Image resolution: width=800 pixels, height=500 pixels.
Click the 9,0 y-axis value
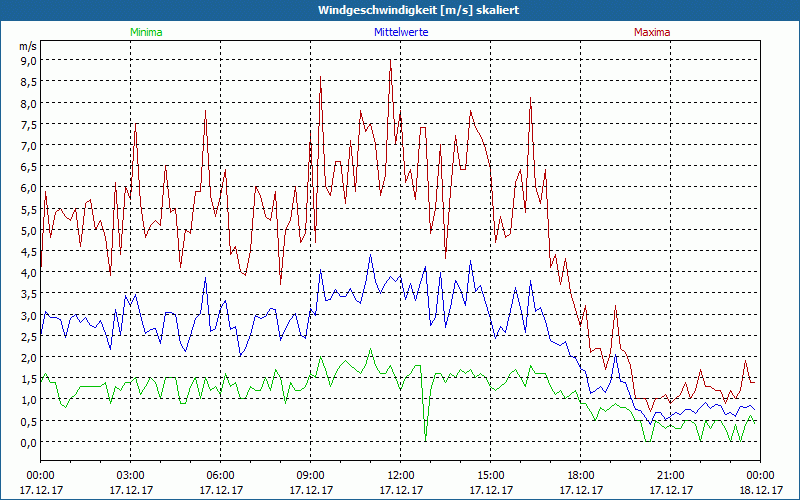(x=28, y=61)
